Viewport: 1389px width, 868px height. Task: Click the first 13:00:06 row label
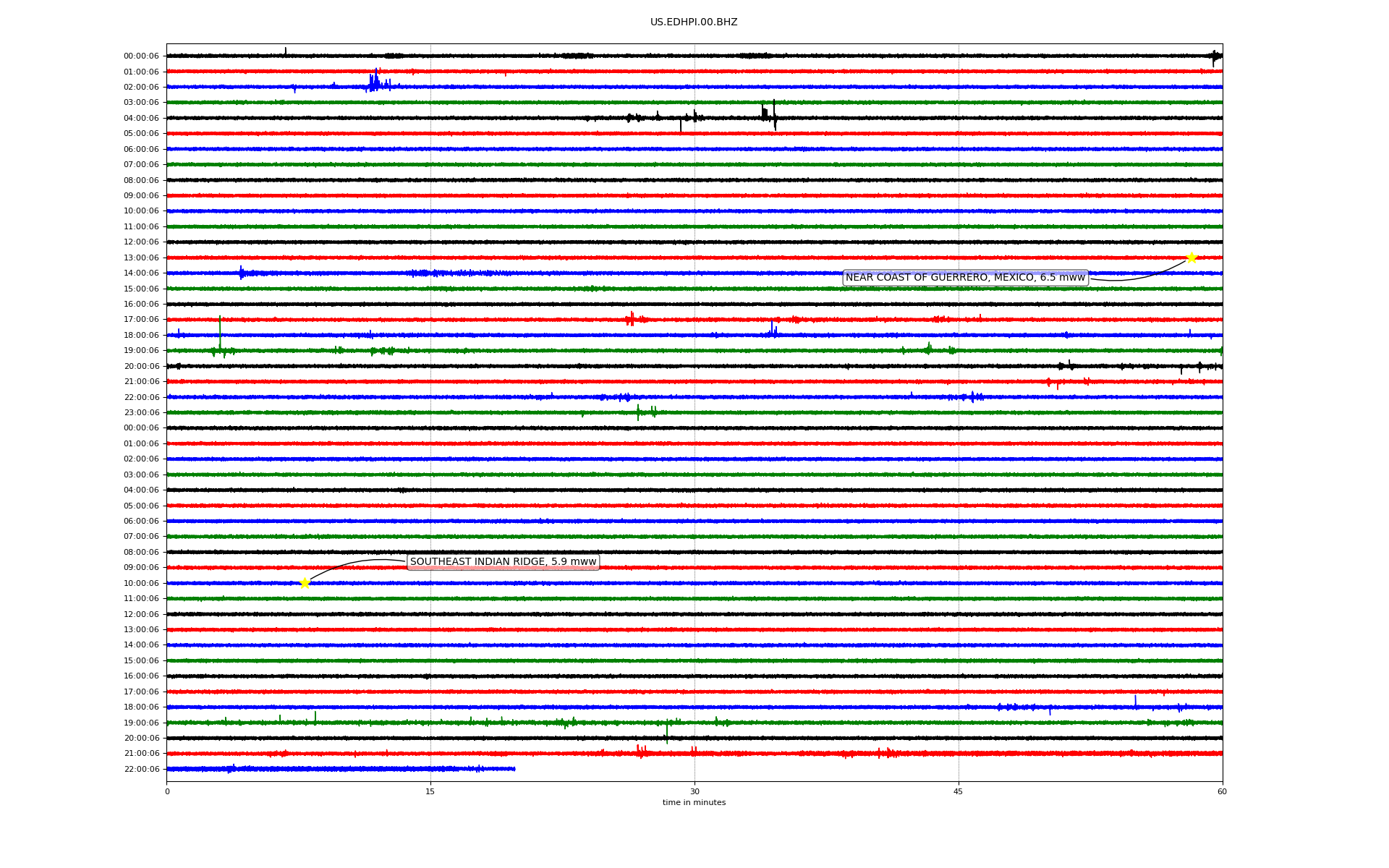point(141,258)
